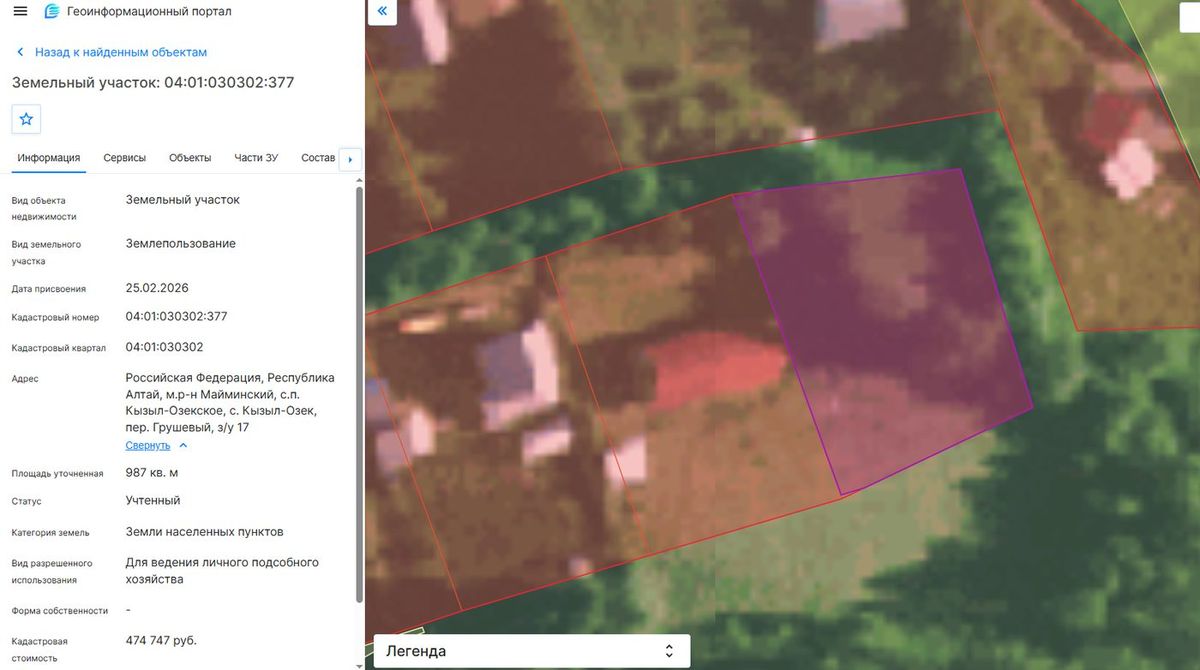Screen dimensions: 1200x670
Task: Click the Геоинформационный портал logo
Action: pos(52,11)
